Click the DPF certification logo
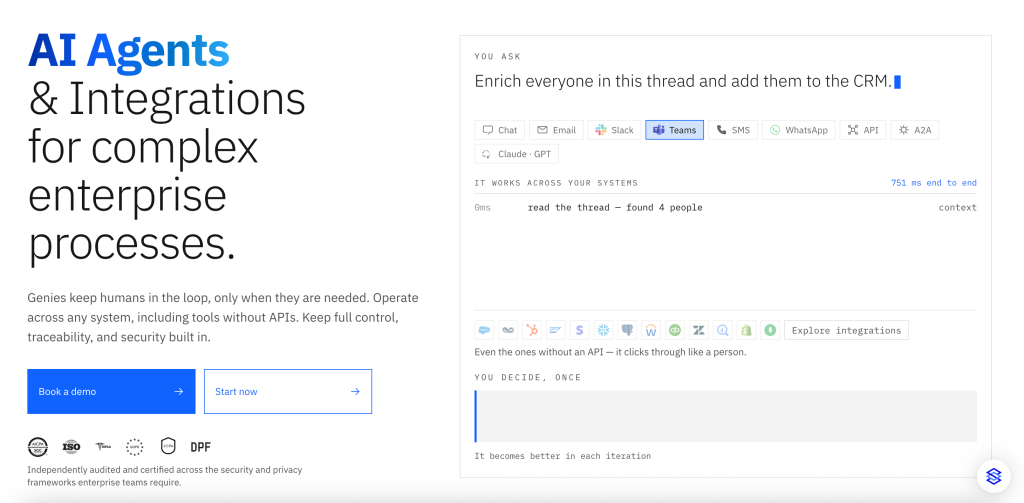 [x=200, y=447]
